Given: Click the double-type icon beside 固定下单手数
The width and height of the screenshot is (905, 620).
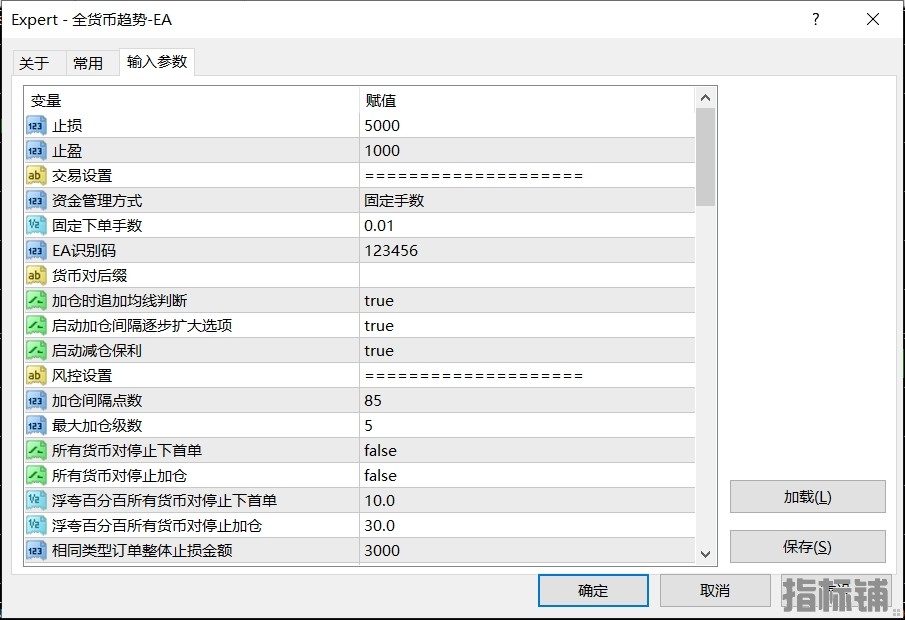Looking at the screenshot, I should [x=35, y=226].
